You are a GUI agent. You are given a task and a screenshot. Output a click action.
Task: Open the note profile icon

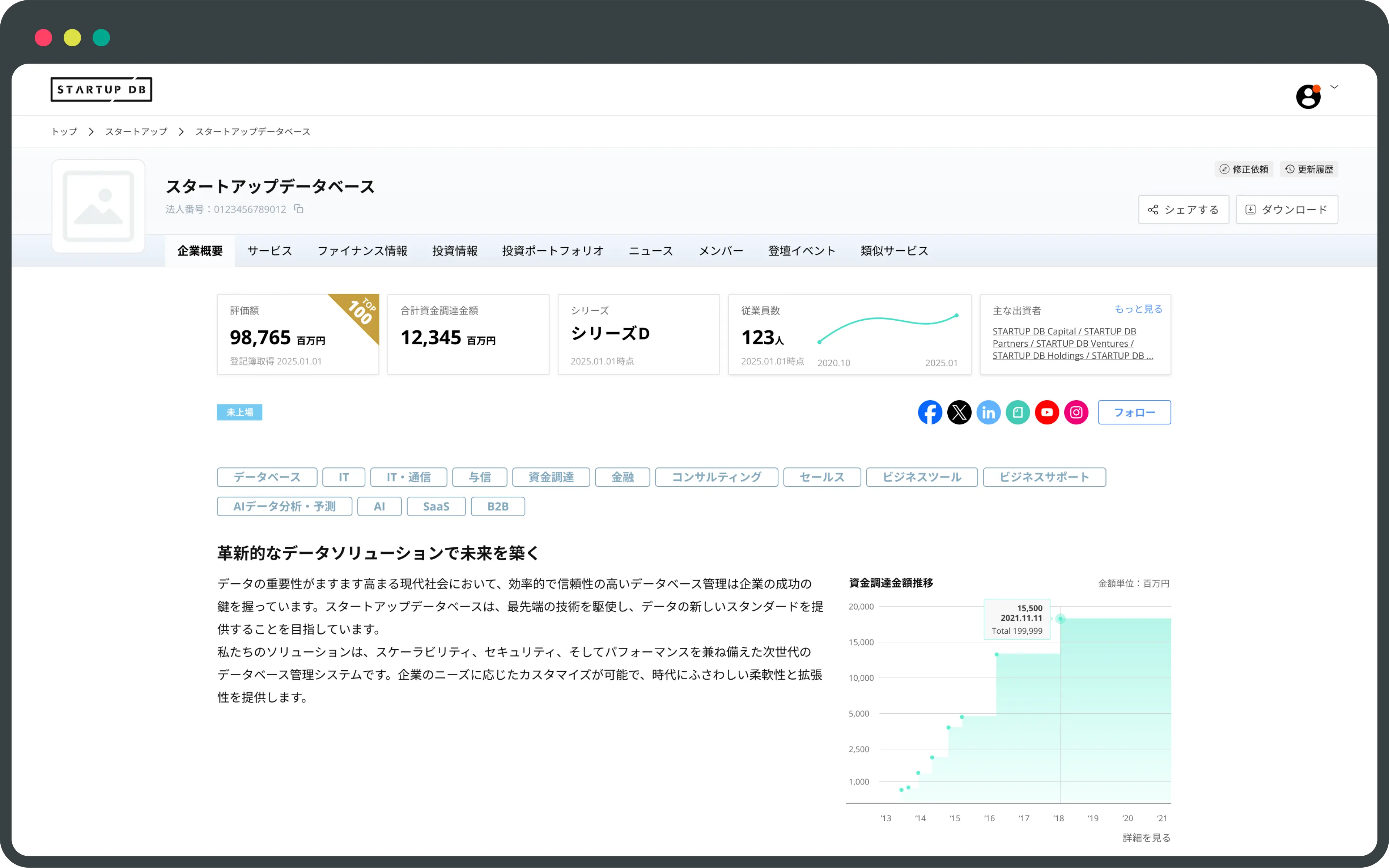coord(1018,412)
